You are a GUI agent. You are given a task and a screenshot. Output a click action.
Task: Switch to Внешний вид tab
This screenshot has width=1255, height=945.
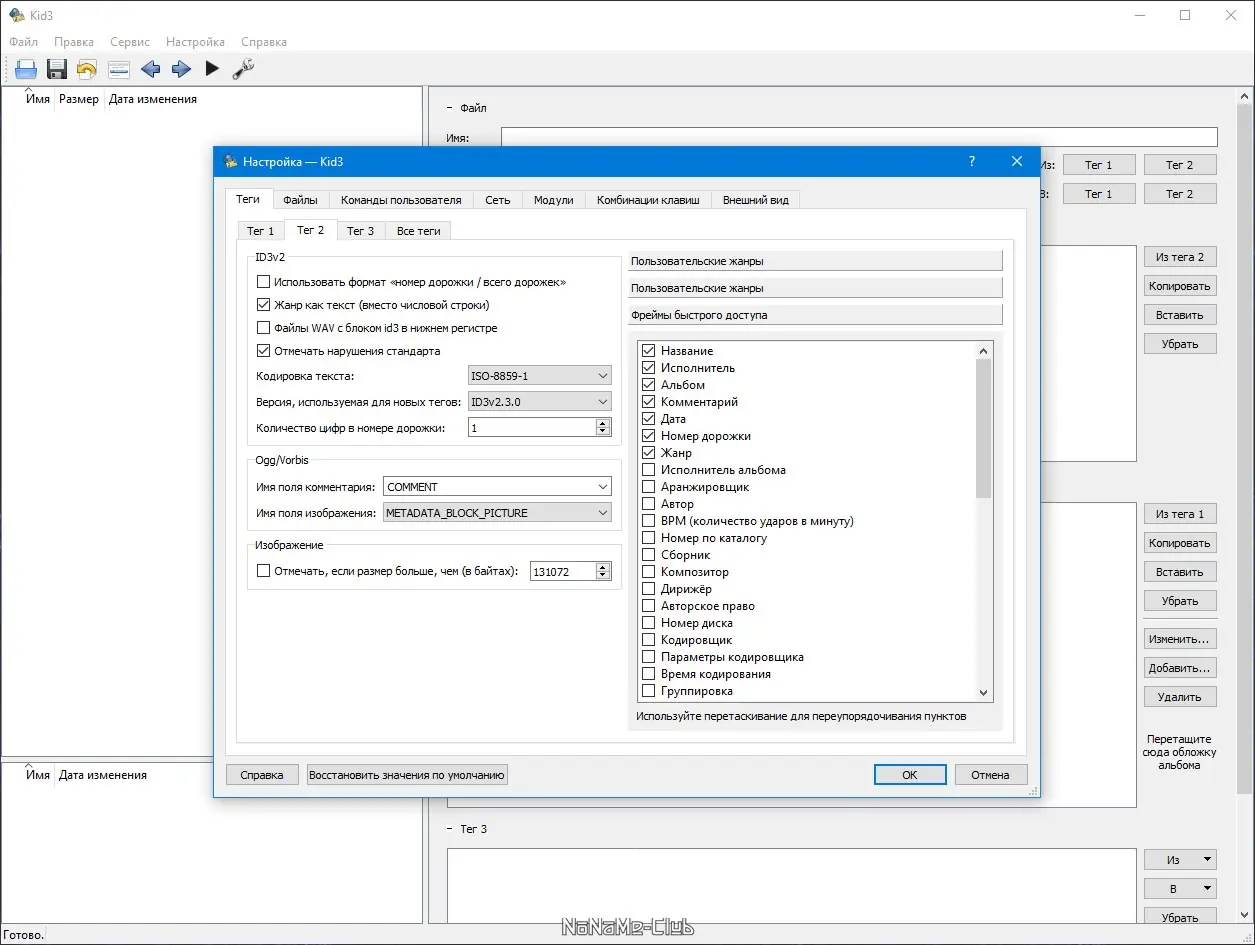(x=756, y=200)
